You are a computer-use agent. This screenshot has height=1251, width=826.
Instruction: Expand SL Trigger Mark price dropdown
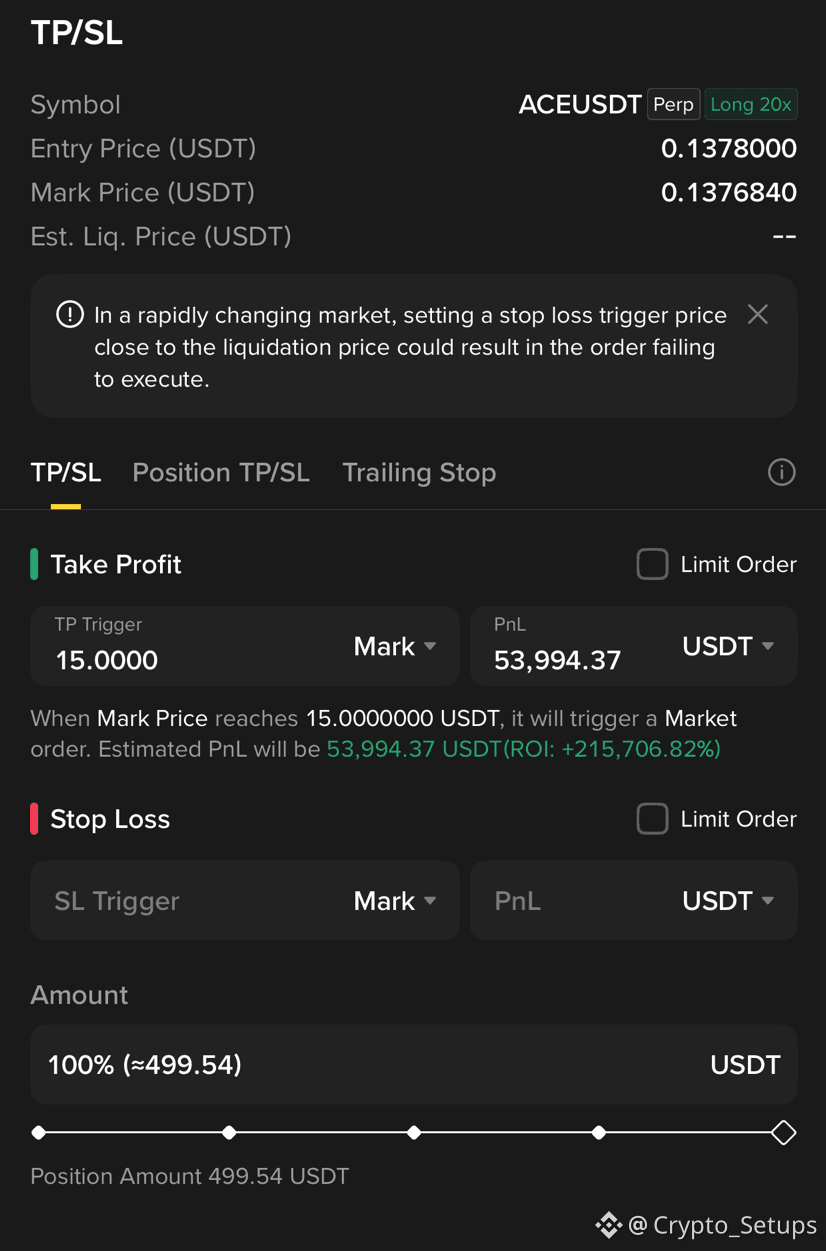coord(395,901)
